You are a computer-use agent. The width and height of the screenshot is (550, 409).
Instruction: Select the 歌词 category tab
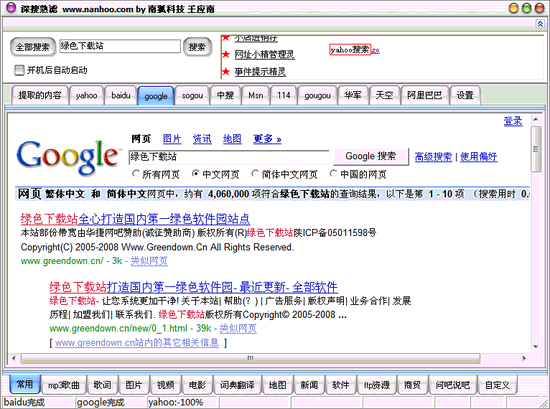(x=102, y=385)
